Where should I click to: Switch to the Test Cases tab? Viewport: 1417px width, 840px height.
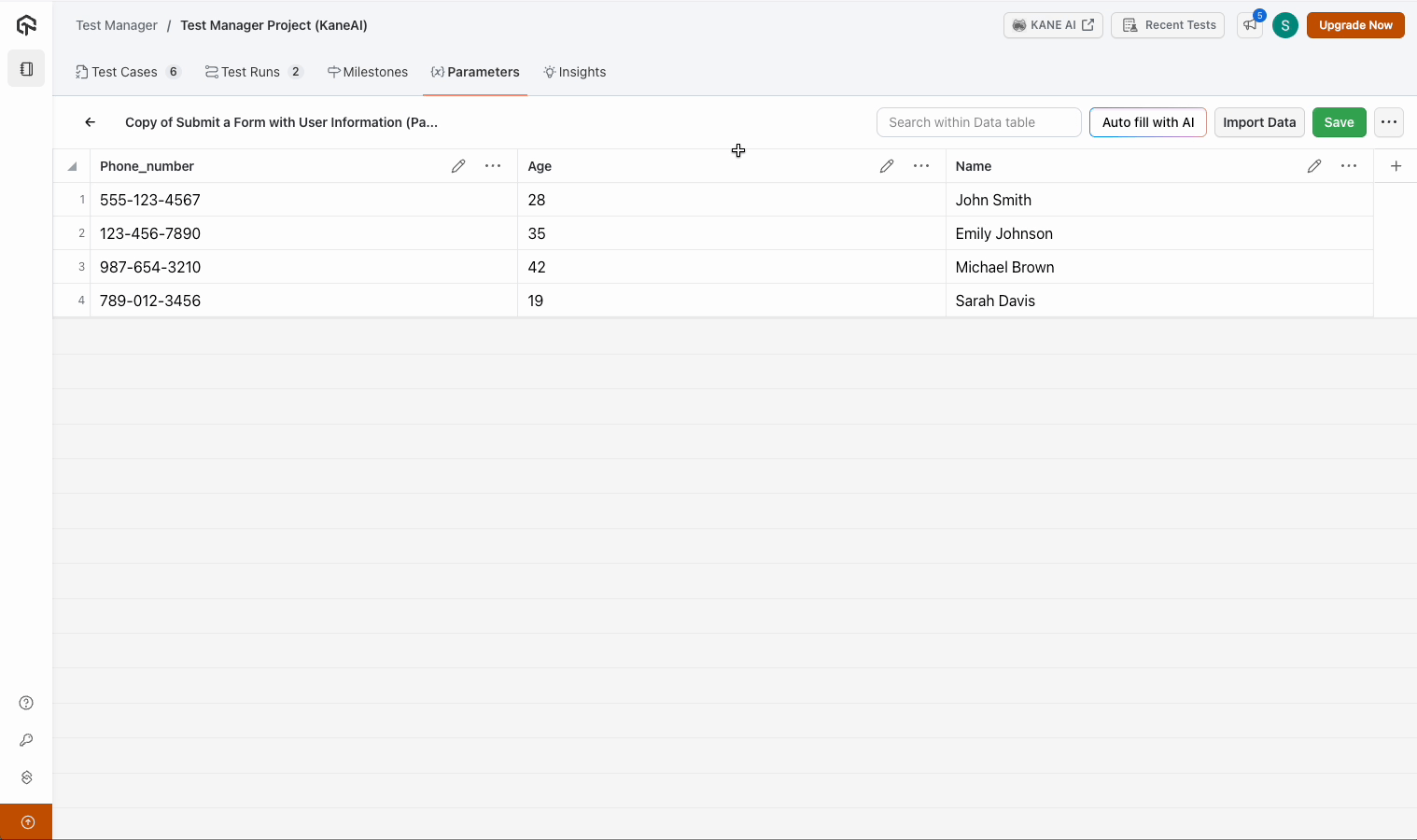point(125,72)
